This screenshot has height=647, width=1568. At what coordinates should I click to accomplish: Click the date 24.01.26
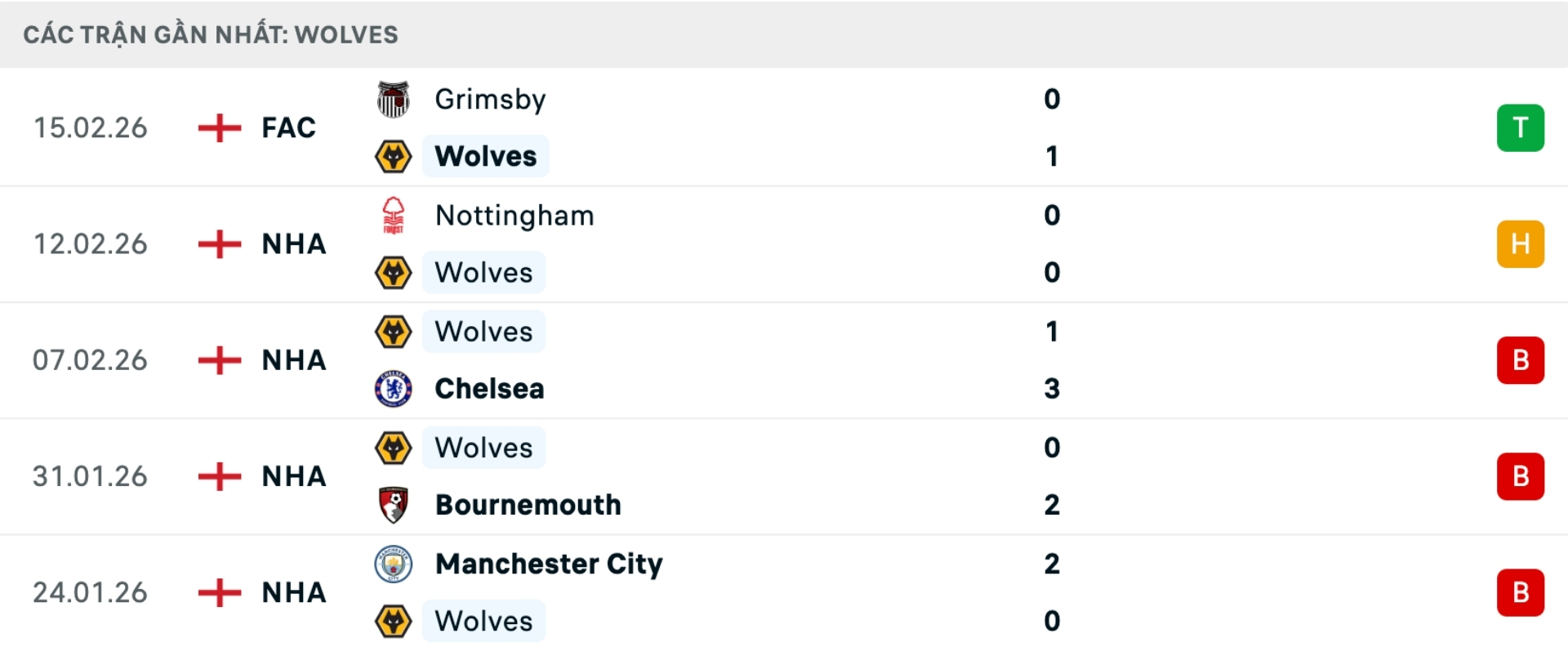[91, 592]
